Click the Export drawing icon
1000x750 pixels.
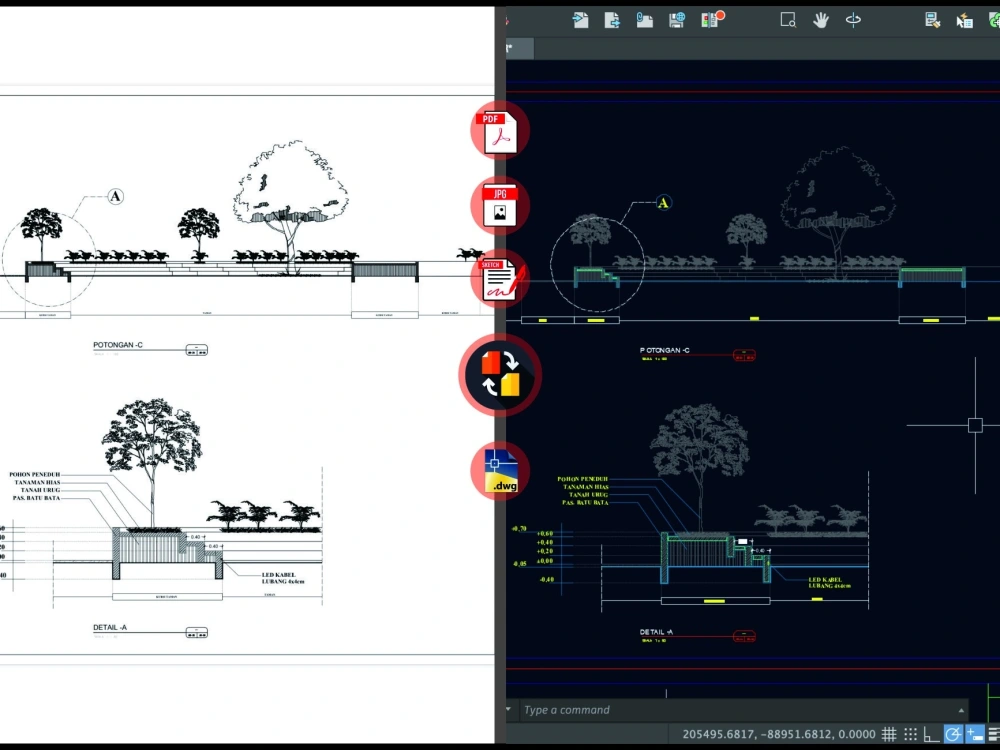pos(613,20)
